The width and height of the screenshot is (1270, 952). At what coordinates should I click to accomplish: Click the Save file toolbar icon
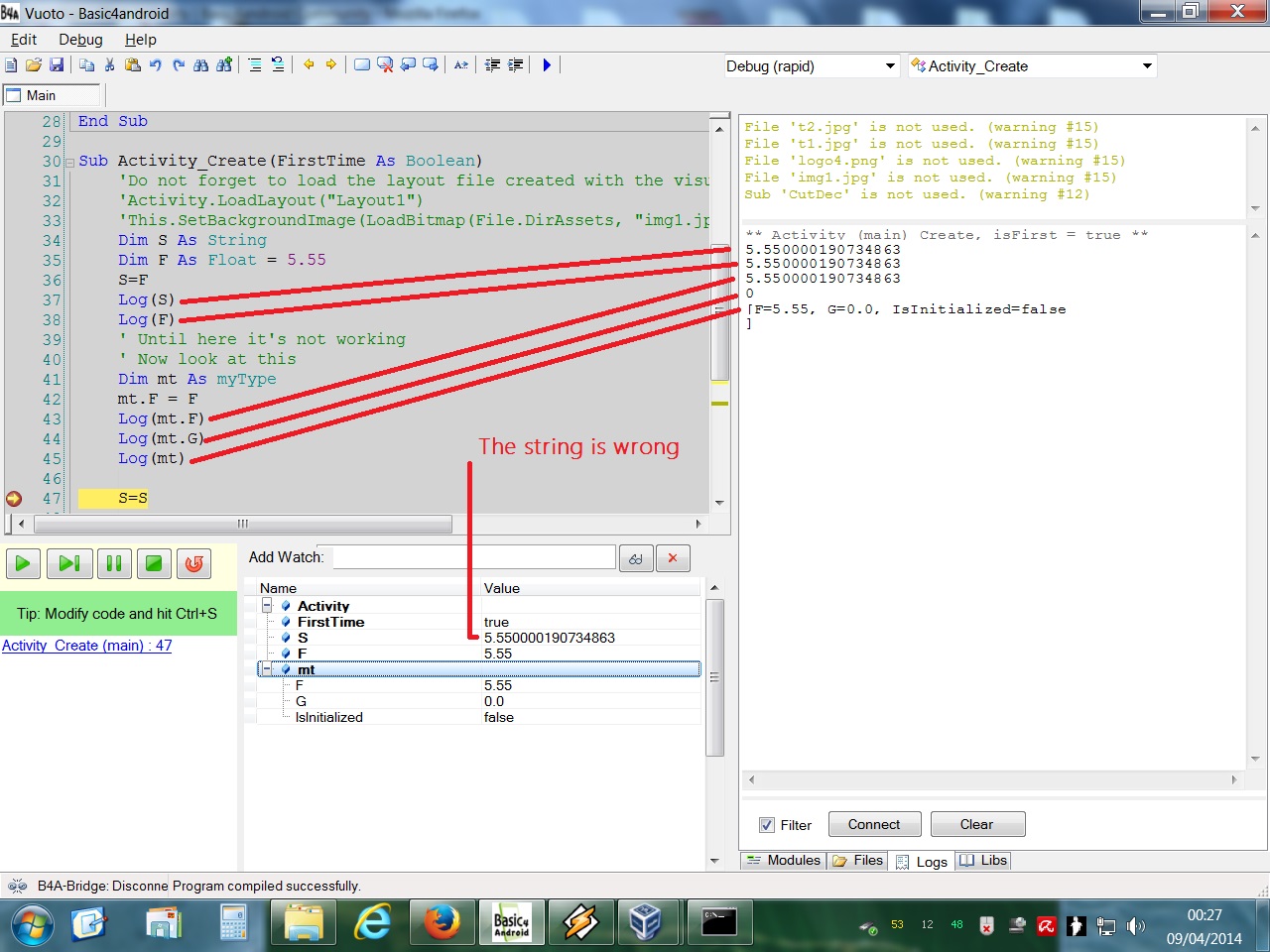click(x=57, y=65)
